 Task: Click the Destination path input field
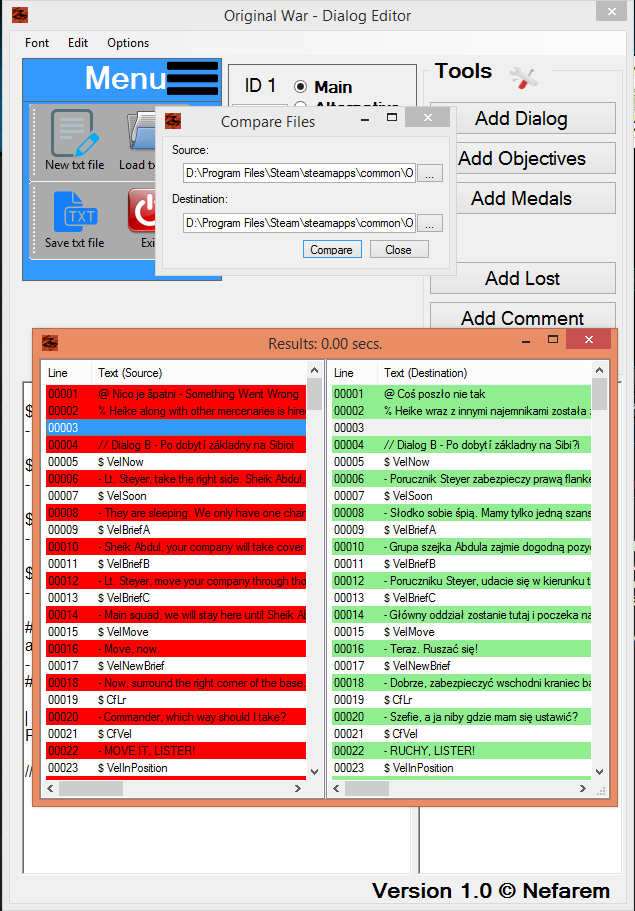point(299,223)
